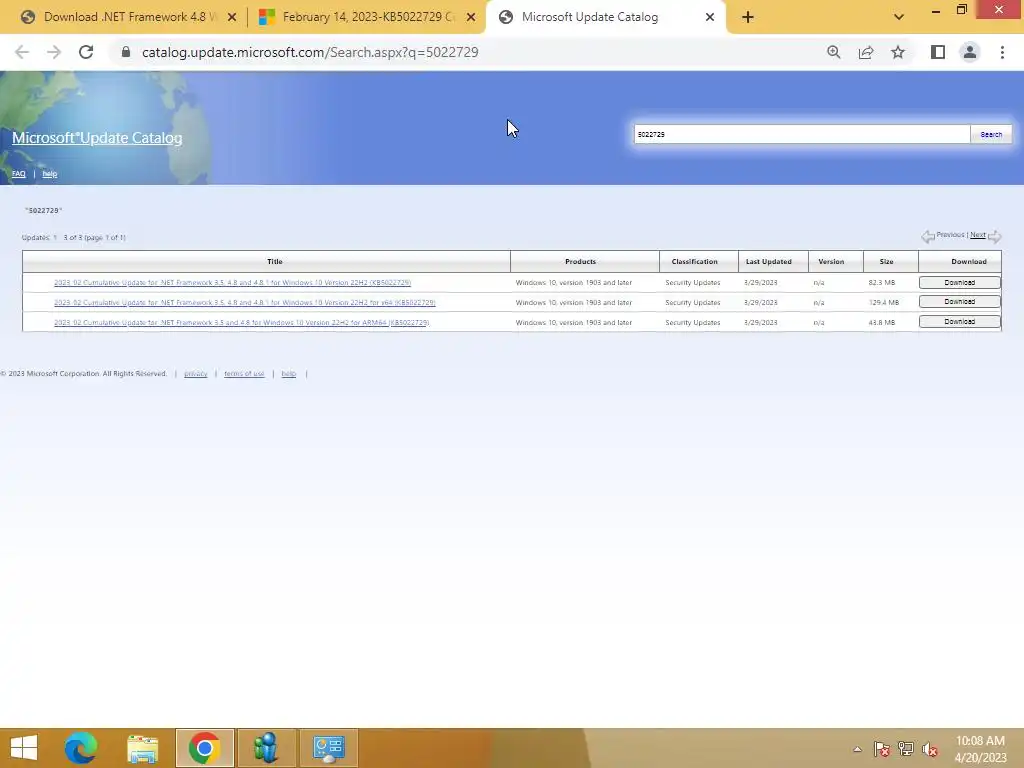
Task: Reload the catalog page
Action: 86,52
